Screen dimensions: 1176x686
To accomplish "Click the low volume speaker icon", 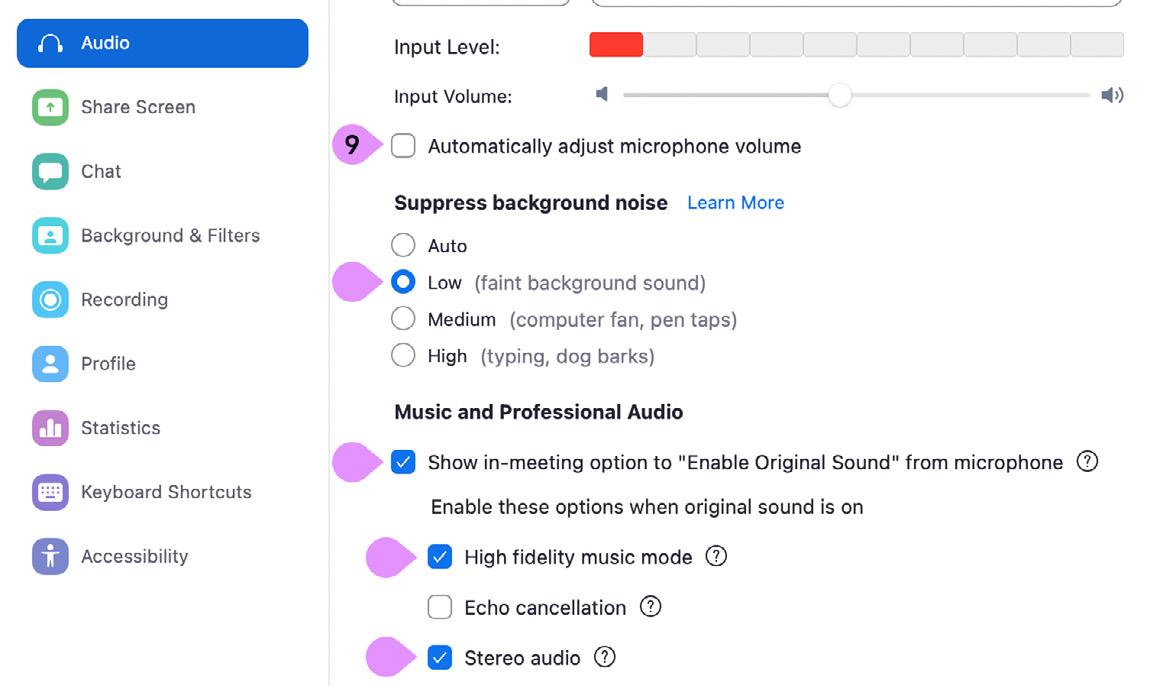I will [602, 94].
